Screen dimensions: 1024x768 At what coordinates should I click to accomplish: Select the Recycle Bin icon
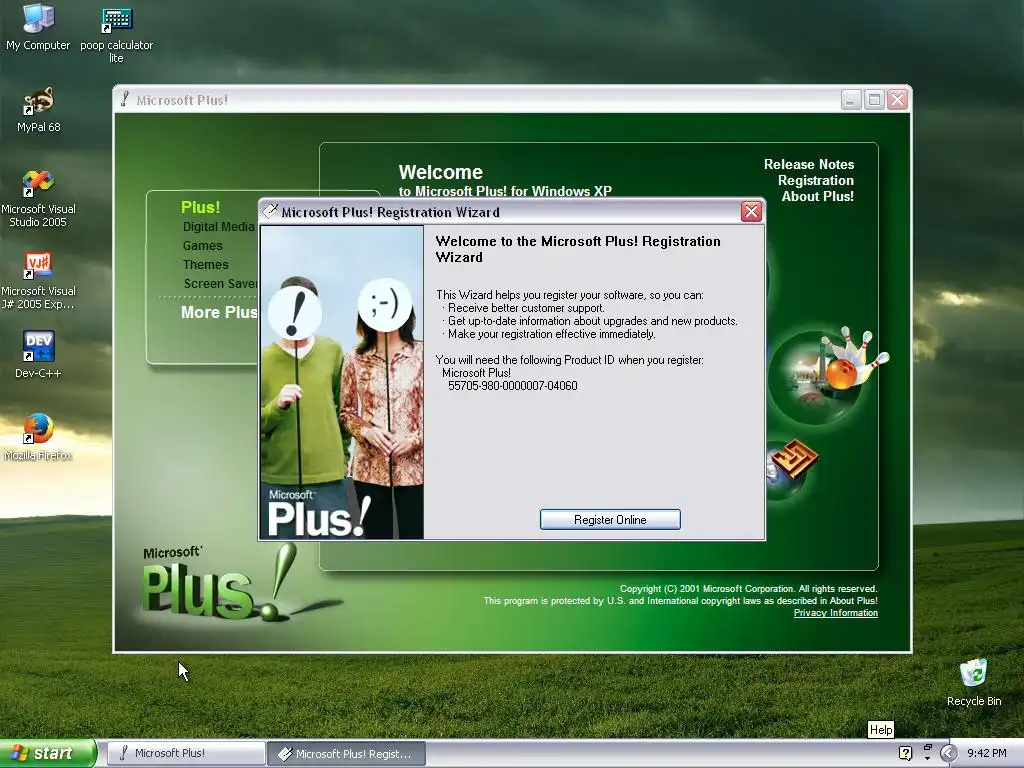click(x=974, y=682)
